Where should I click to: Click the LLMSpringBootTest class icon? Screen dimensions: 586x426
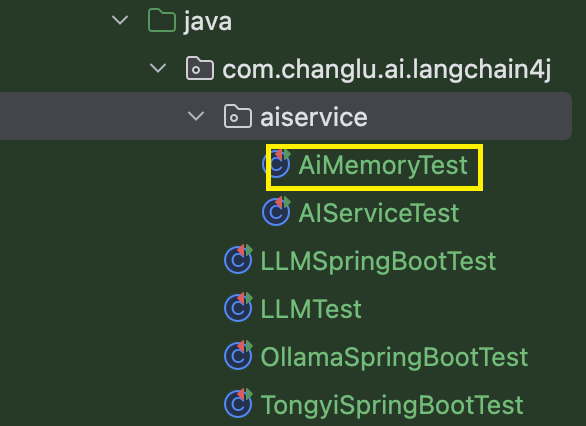click(x=238, y=259)
